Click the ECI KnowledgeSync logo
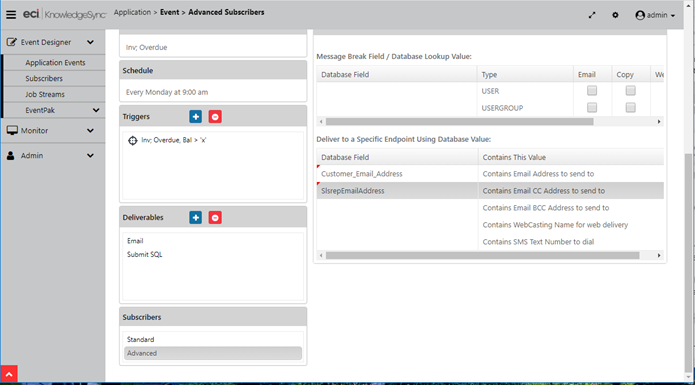Viewport: 695px width, 385px height. 65,15
